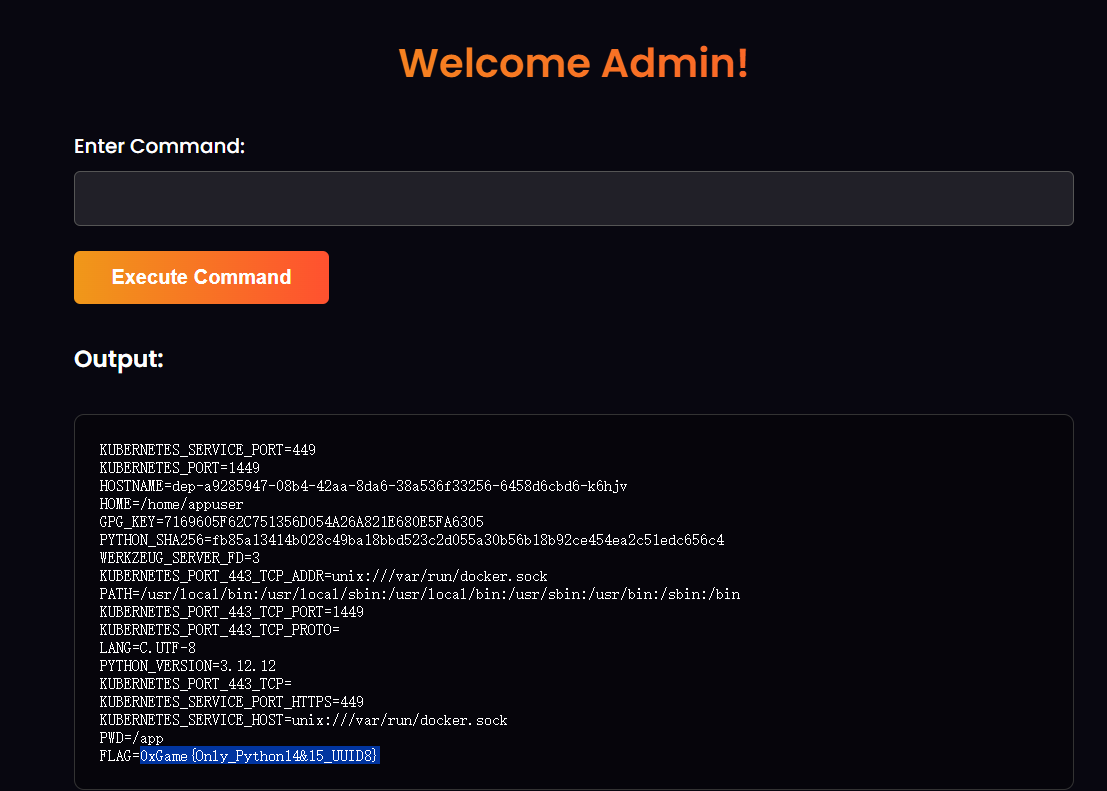Click the HOME=/home/appuser line
This screenshot has width=1107, height=791.
[171, 504]
